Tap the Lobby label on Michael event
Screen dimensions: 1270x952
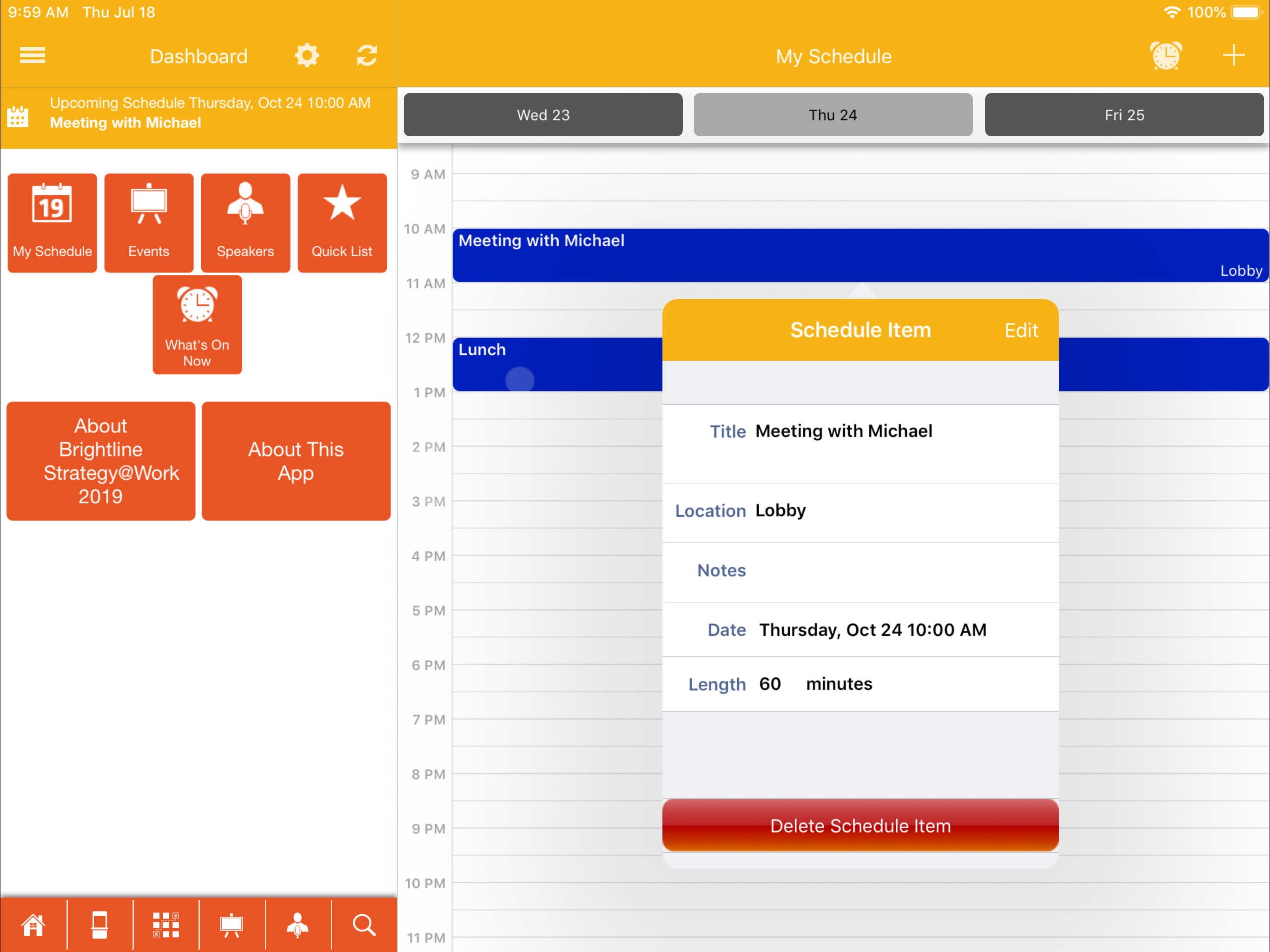1241,271
